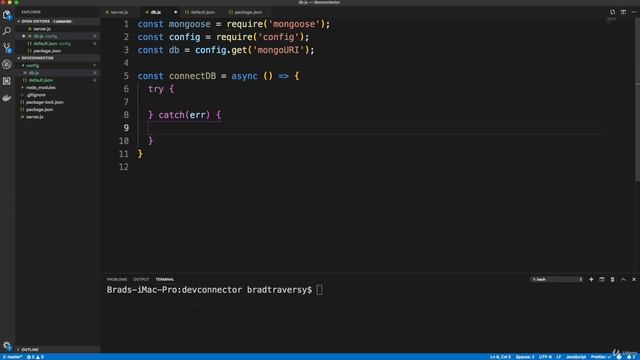Click line number 12 in the gutter
This screenshot has height=360, width=640.
pos(124,167)
